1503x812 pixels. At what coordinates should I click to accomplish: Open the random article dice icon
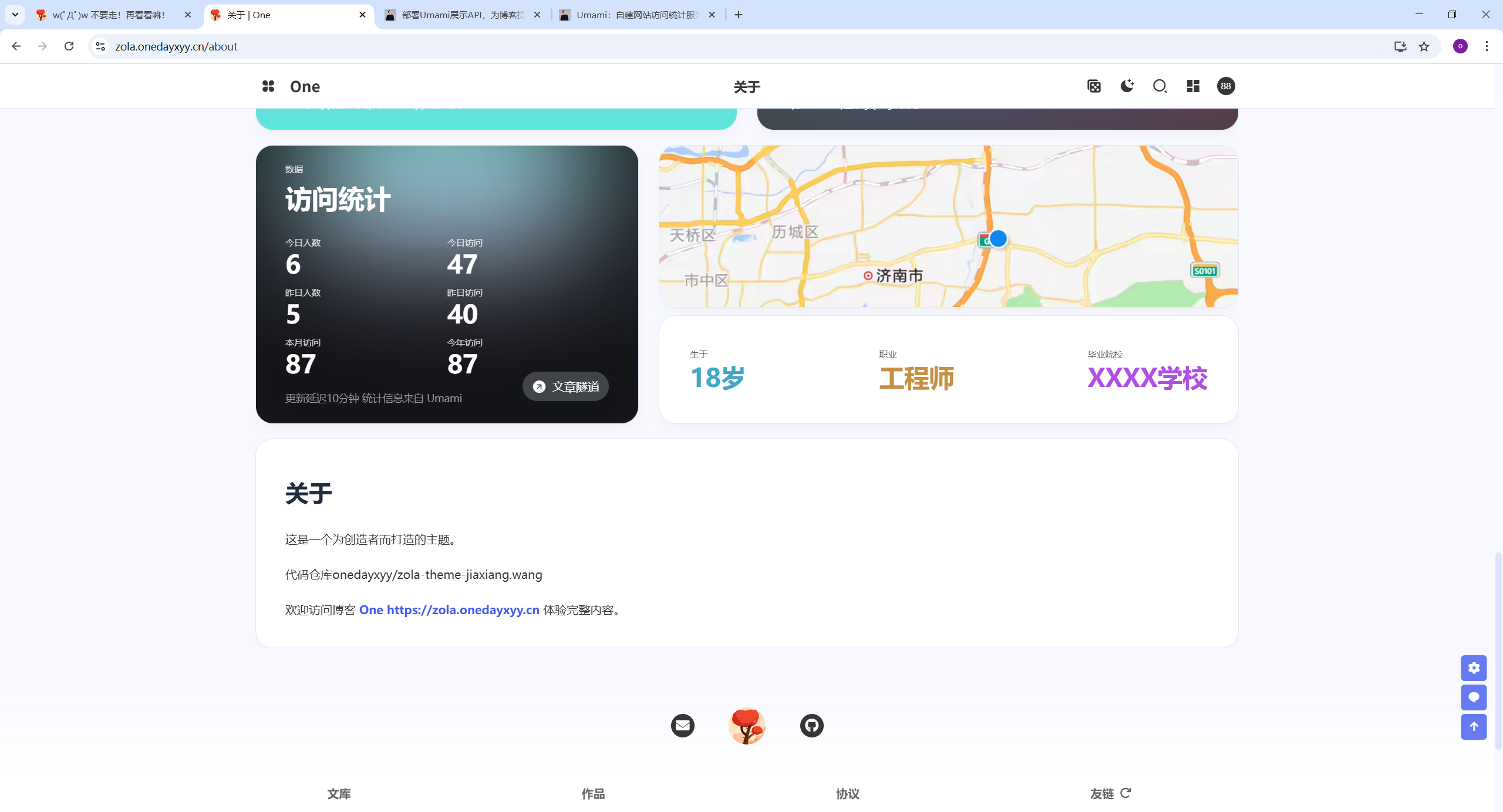pos(1094,86)
